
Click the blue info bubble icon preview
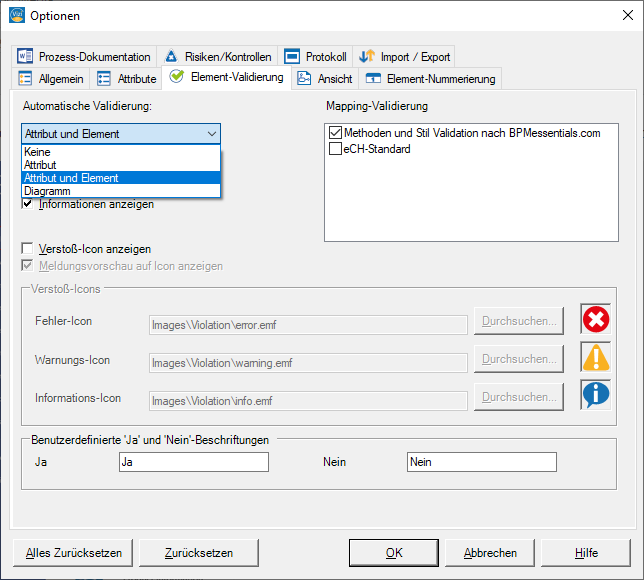pos(596,395)
